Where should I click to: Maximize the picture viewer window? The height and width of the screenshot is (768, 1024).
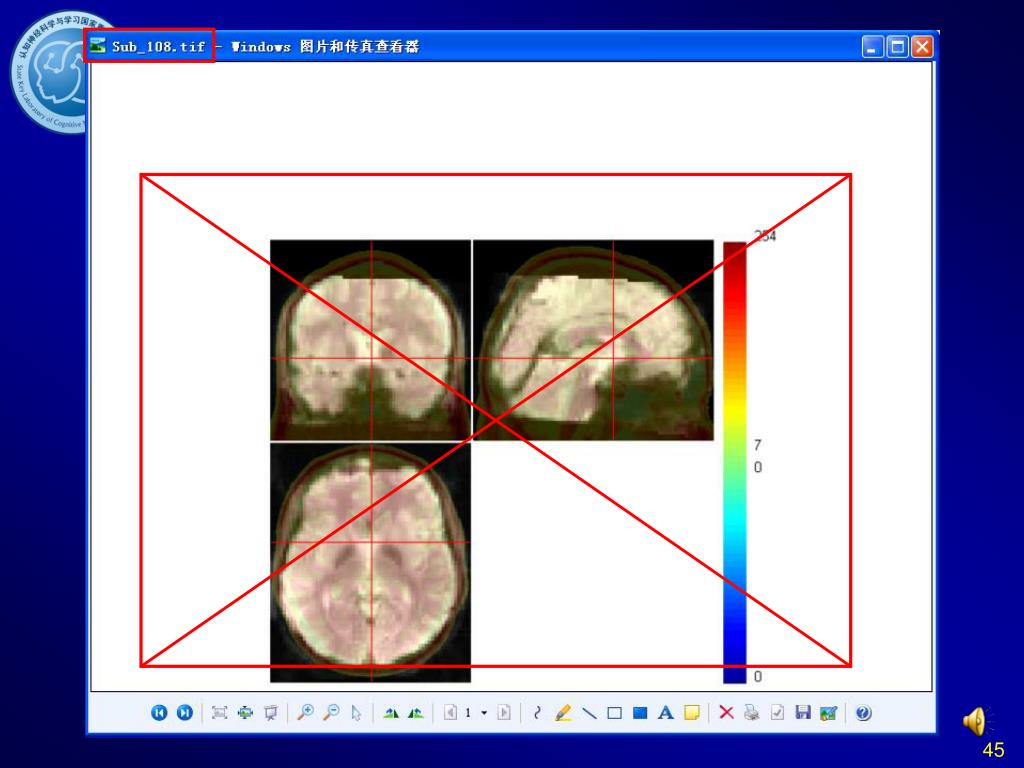[x=898, y=46]
